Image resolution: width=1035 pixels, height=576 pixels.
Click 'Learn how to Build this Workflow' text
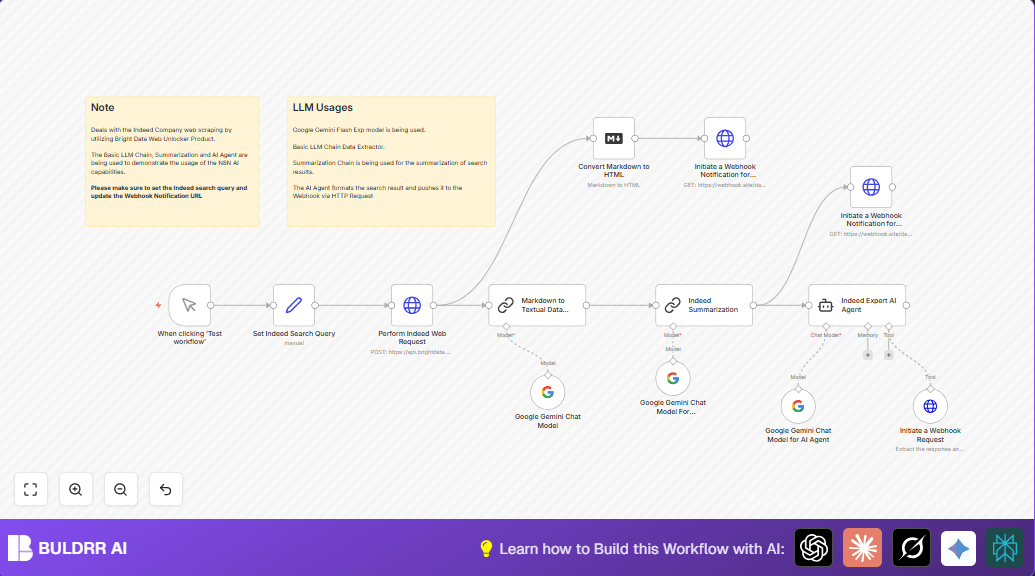tap(642, 549)
